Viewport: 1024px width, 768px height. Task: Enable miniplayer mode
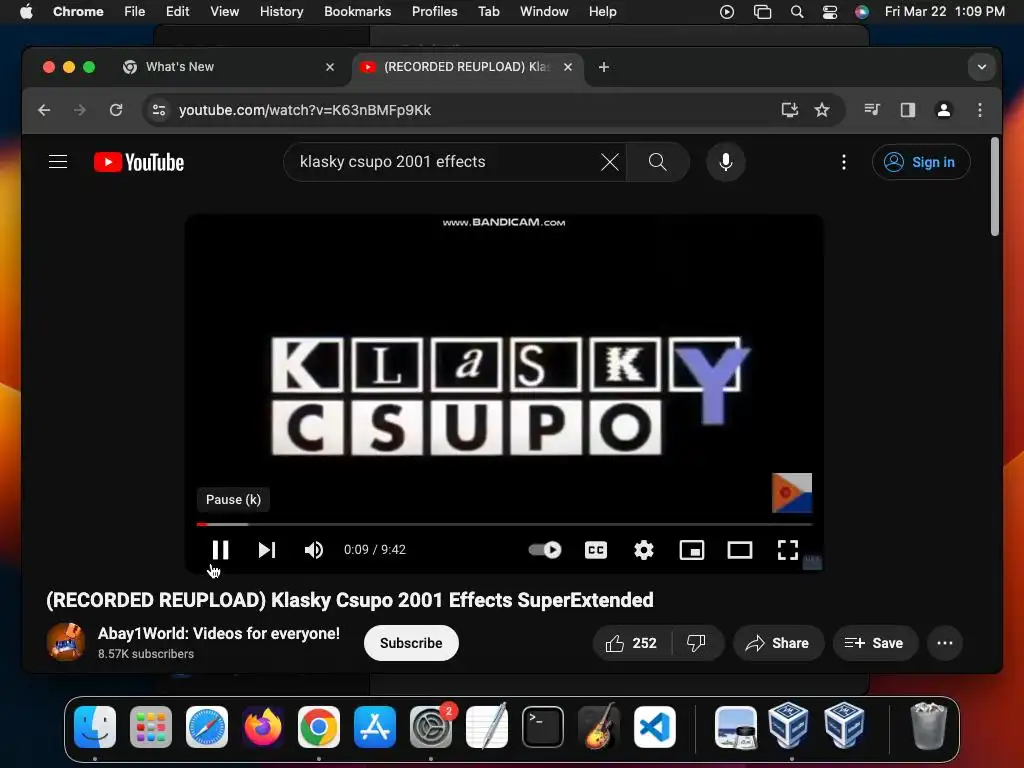click(x=692, y=550)
